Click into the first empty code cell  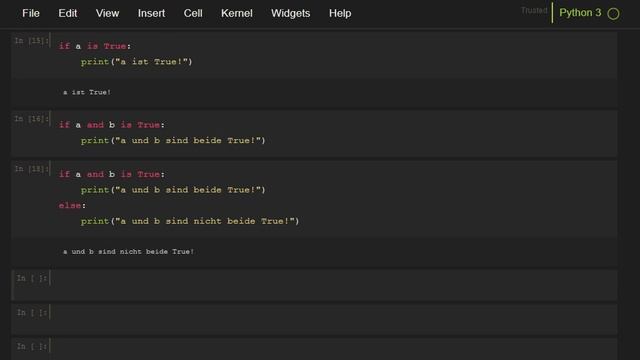333,284
